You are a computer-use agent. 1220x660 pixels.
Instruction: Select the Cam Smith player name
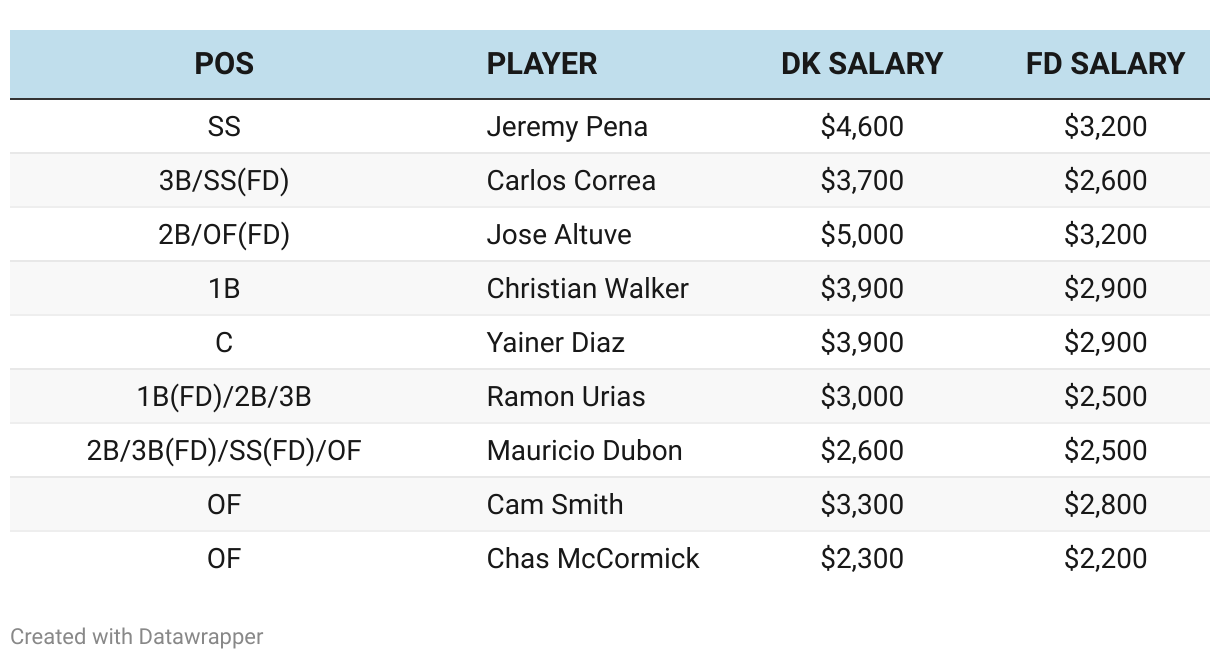[x=555, y=505]
